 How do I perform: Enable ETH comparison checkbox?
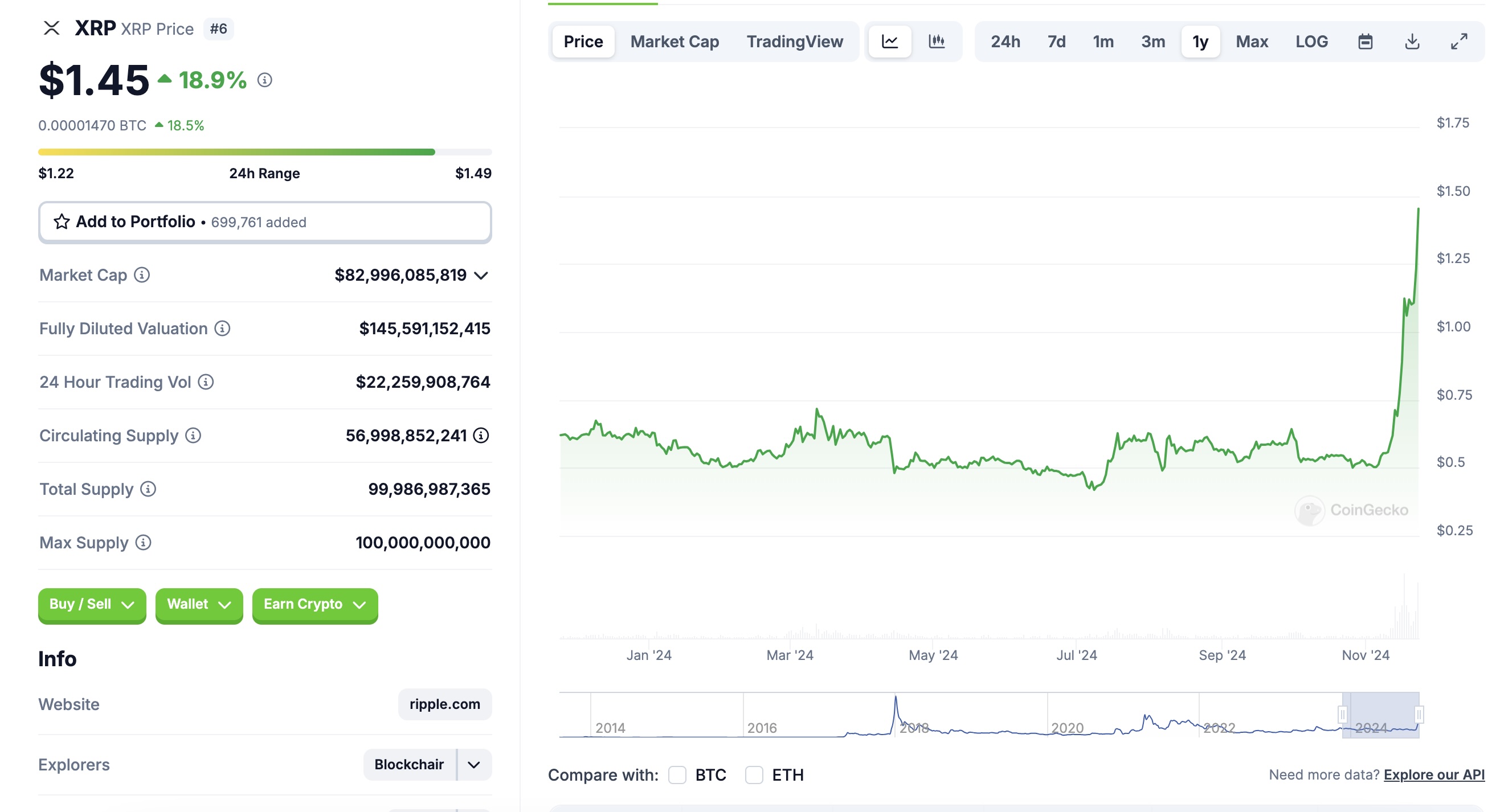click(x=754, y=775)
